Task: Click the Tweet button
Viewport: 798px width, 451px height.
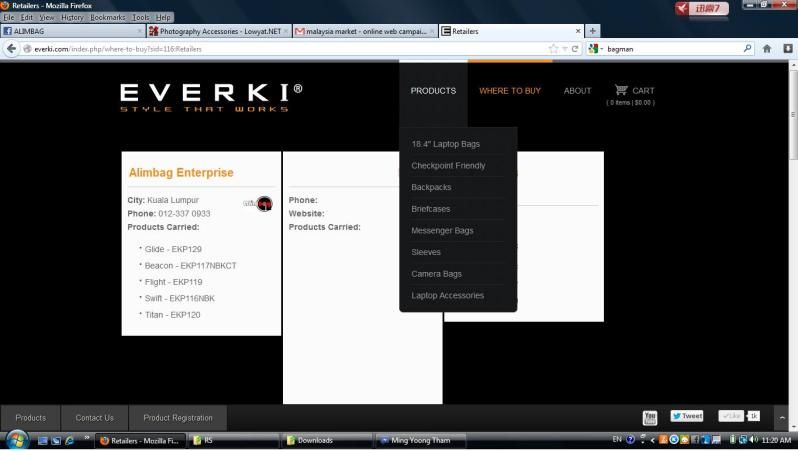Action: 687,416
